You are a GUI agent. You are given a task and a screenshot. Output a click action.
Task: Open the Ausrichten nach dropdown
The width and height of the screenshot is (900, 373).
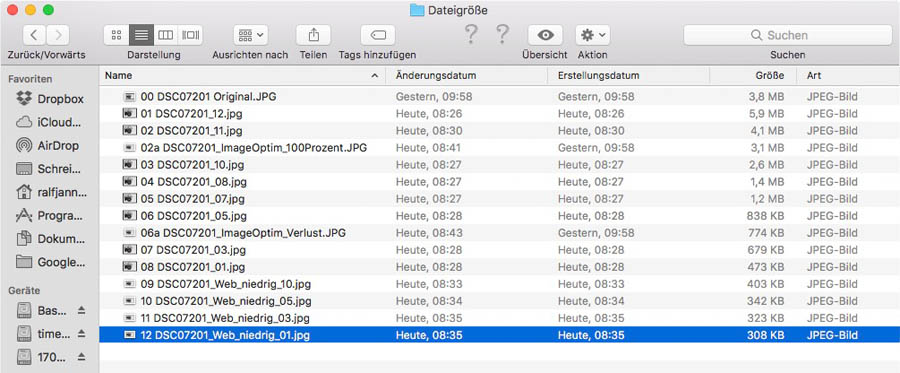click(251, 36)
